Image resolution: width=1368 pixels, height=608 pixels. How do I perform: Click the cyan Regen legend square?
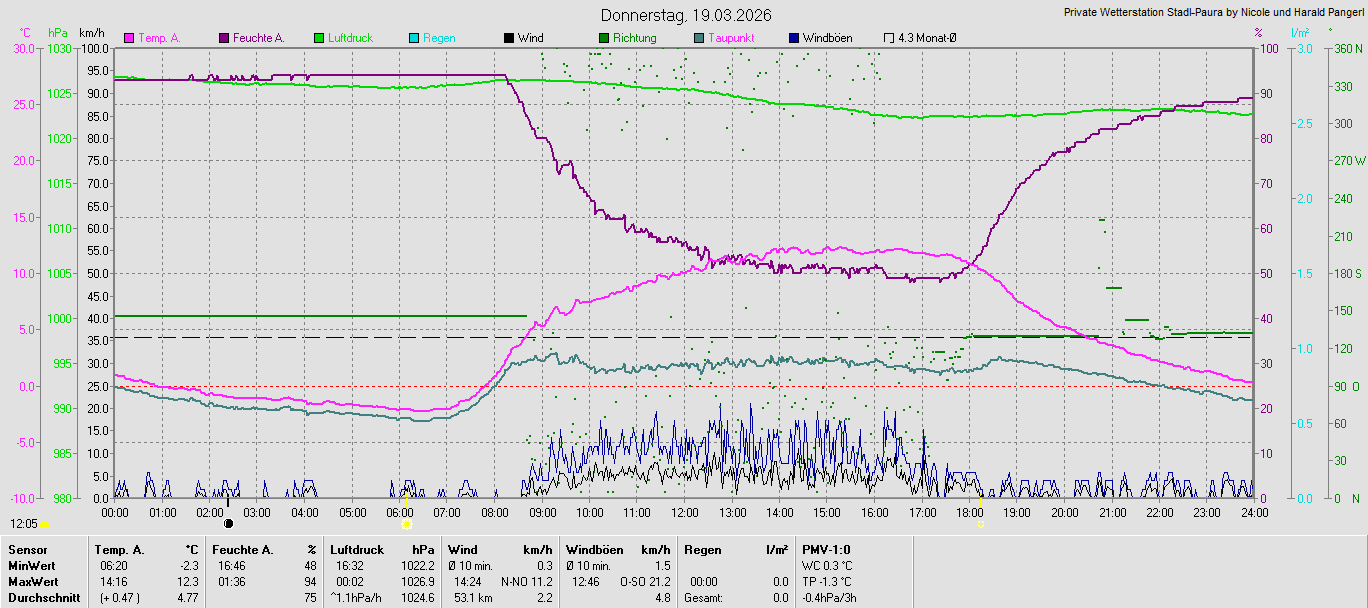pyautogui.click(x=414, y=38)
